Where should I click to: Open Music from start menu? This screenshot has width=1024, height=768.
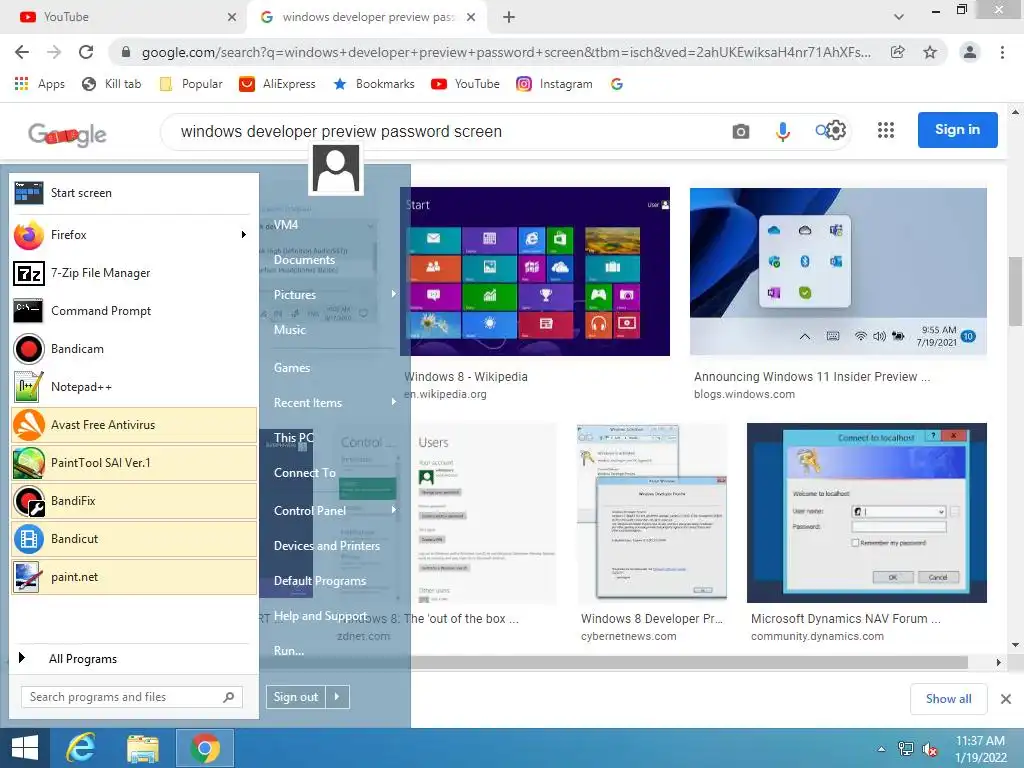[x=289, y=330]
